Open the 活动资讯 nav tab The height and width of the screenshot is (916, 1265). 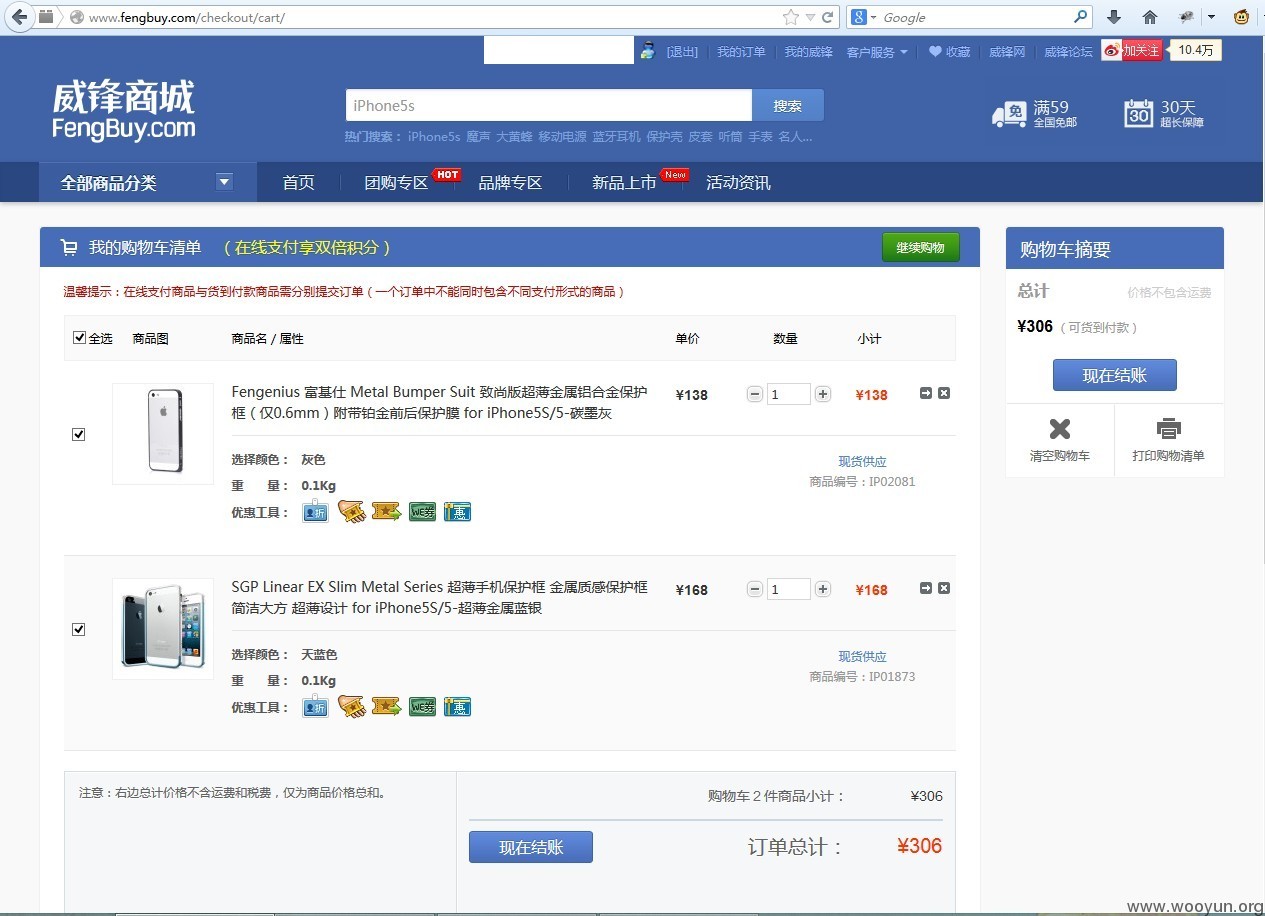(738, 182)
